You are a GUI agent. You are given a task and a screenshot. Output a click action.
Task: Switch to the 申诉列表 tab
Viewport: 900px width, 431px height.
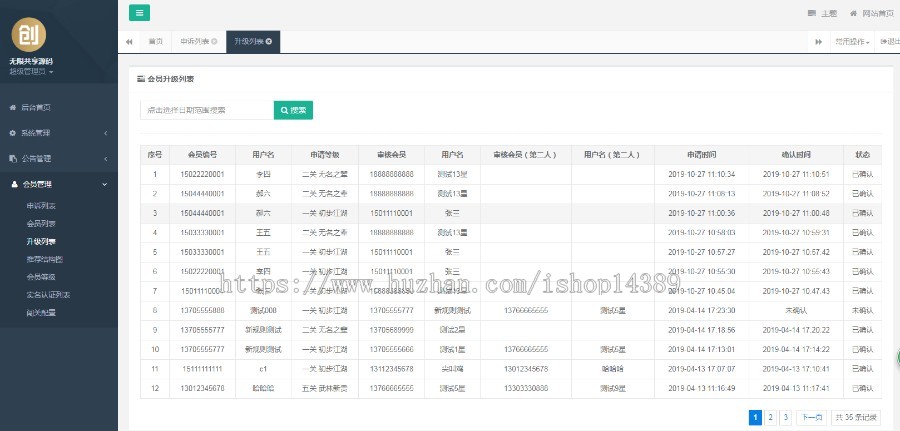[199, 42]
